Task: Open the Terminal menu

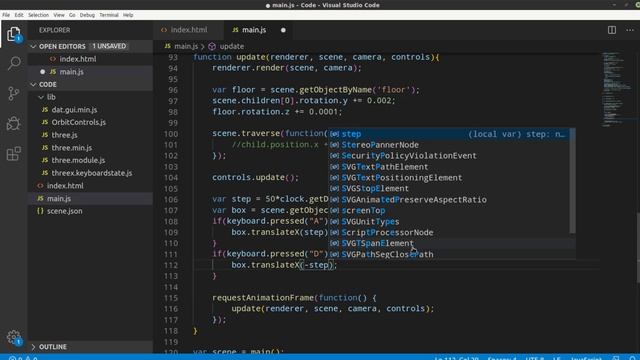Action: [109, 15]
